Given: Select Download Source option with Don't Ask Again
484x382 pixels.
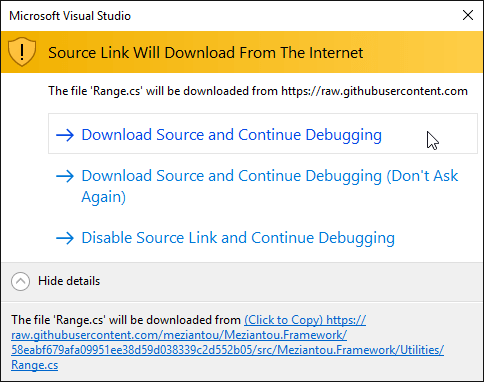Looking at the screenshot, I should coord(257,186).
